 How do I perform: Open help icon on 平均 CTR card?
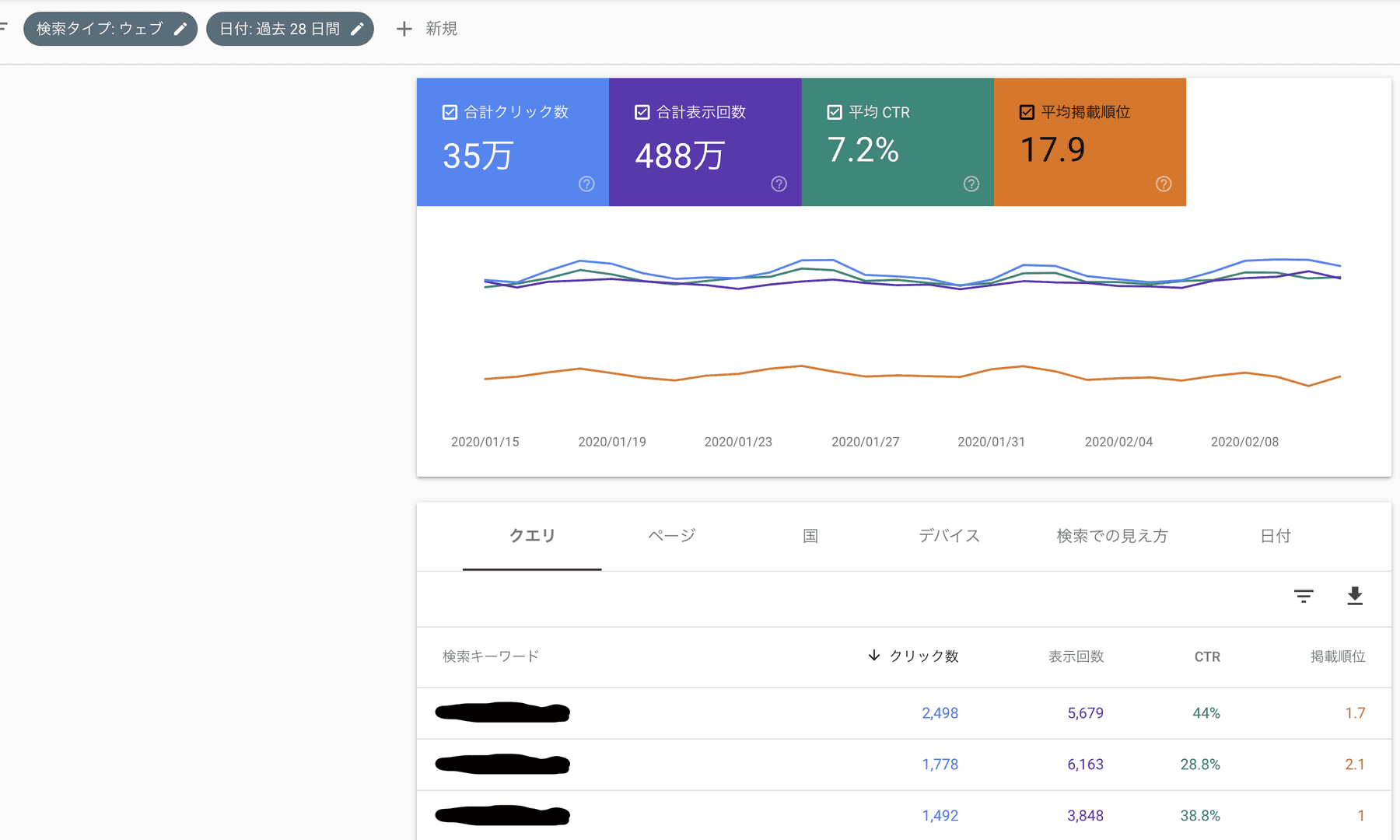click(971, 184)
